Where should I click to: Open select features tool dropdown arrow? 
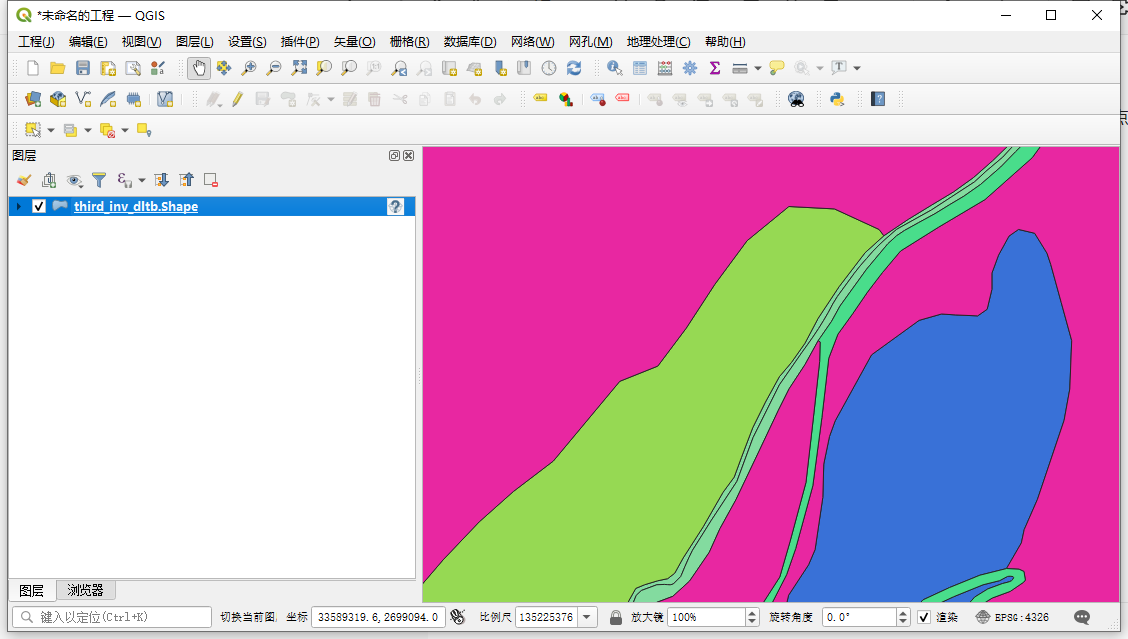pyautogui.click(x=51, y=130)
